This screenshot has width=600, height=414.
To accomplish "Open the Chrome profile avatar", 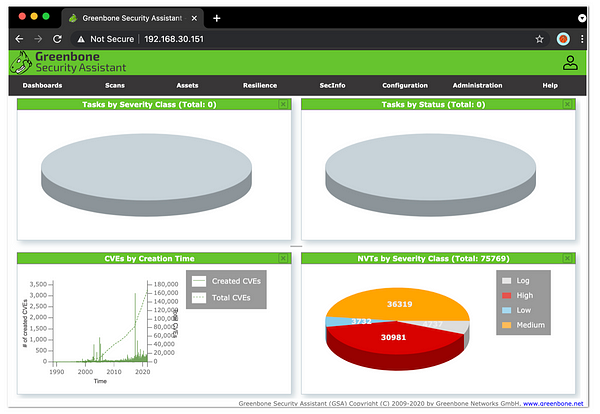I will (x=563, y=39).
